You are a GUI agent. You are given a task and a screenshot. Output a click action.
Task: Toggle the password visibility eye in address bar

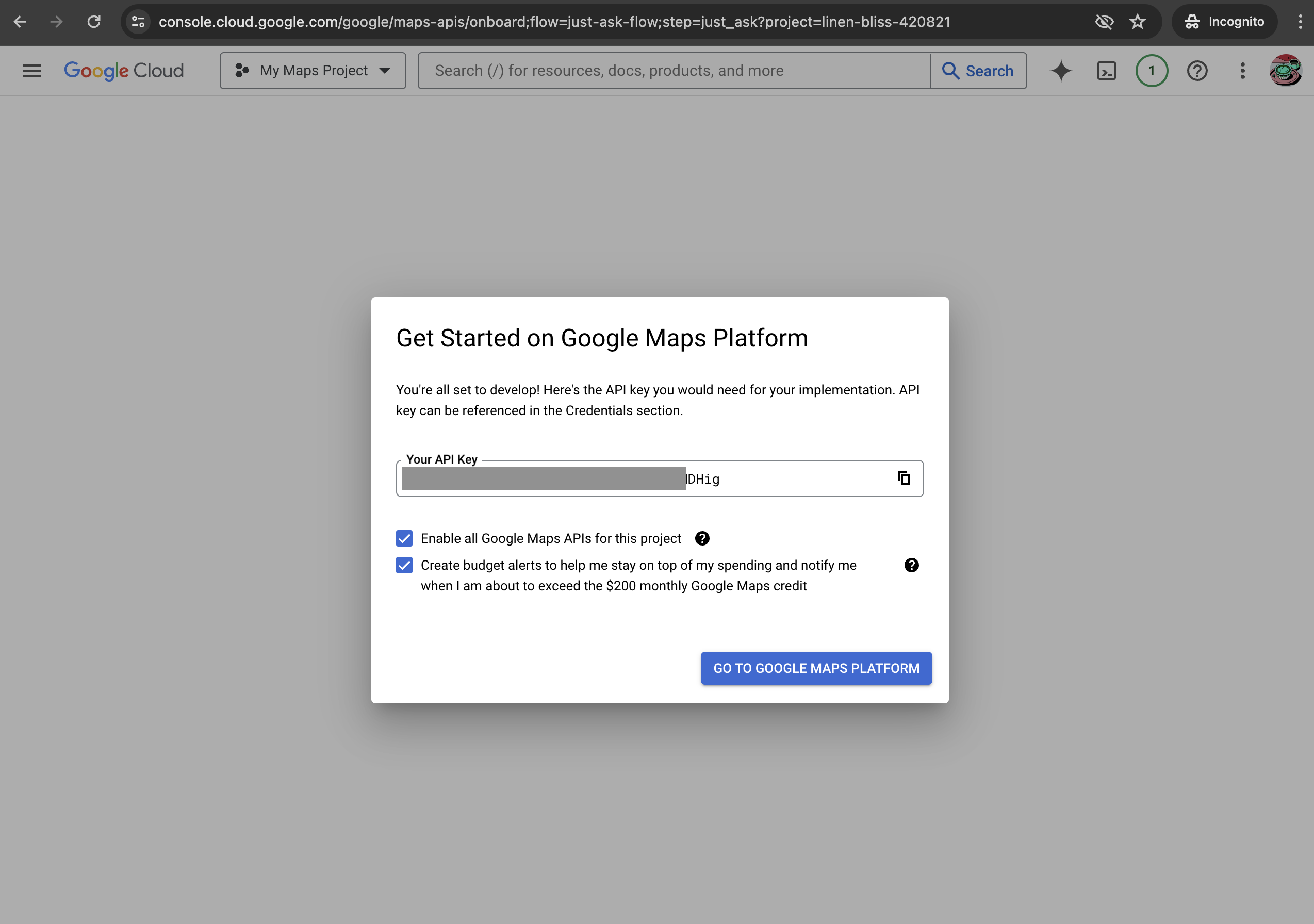[x=1104, y=22]
